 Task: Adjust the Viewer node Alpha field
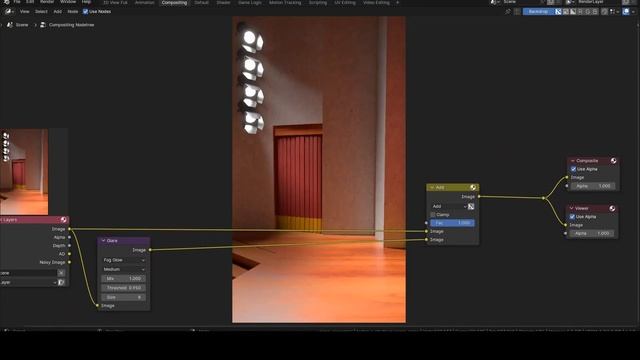coord(591,233)
